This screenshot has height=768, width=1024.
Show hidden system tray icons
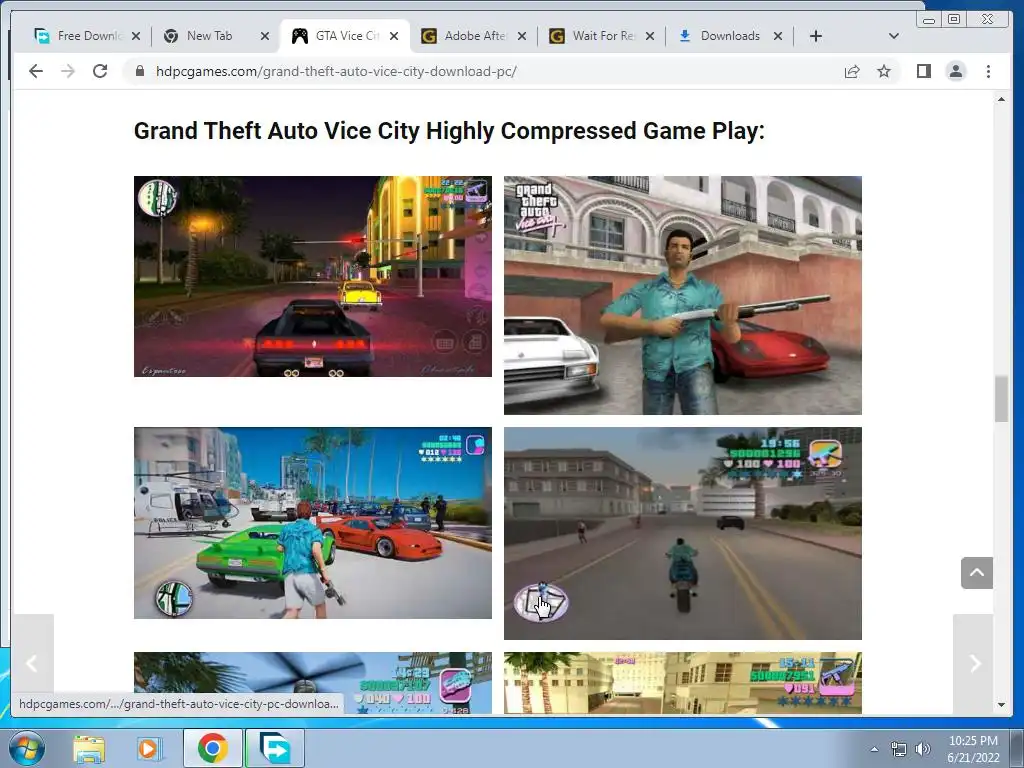point(874,749)
